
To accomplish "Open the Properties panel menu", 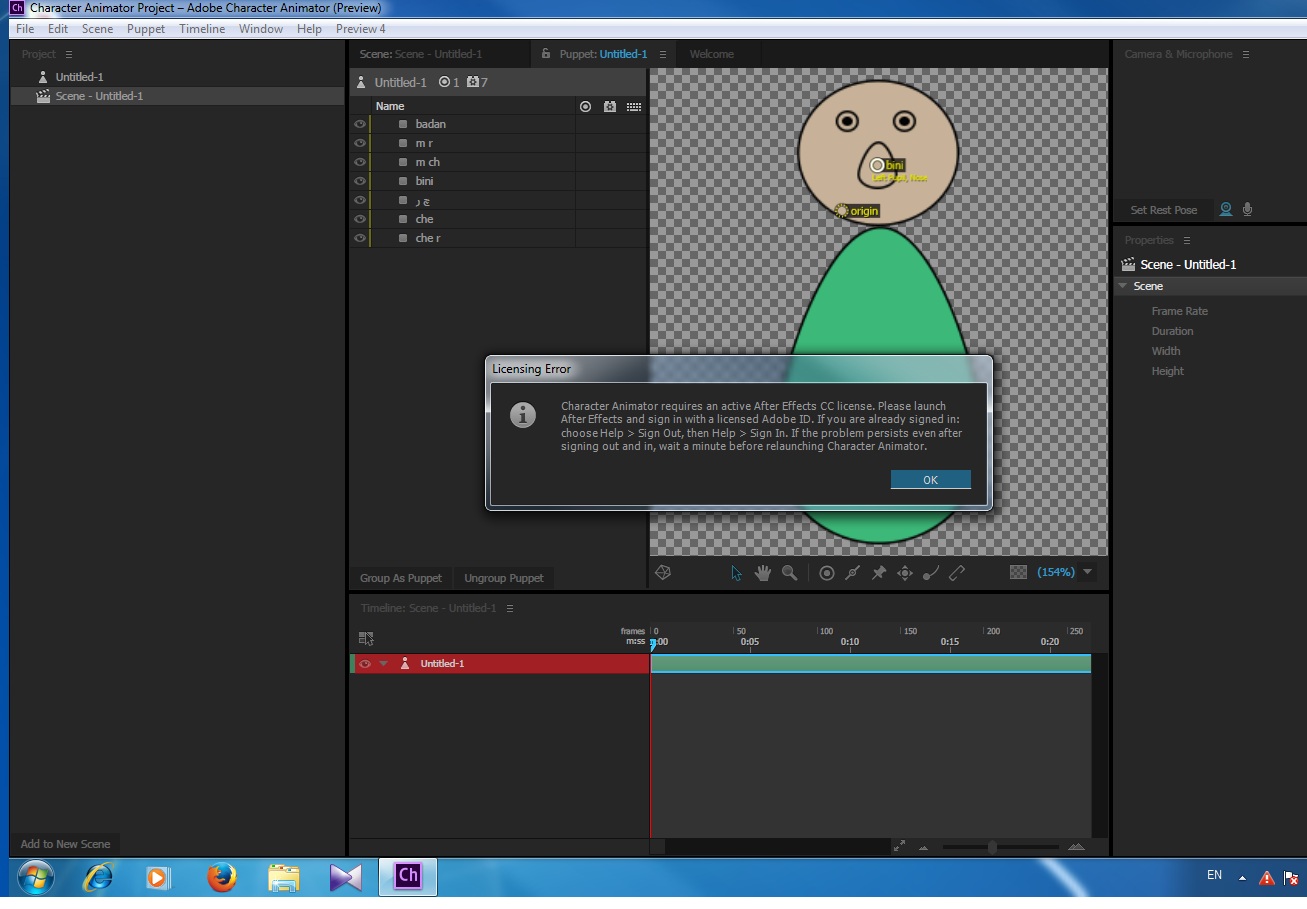I will 1187,240.
